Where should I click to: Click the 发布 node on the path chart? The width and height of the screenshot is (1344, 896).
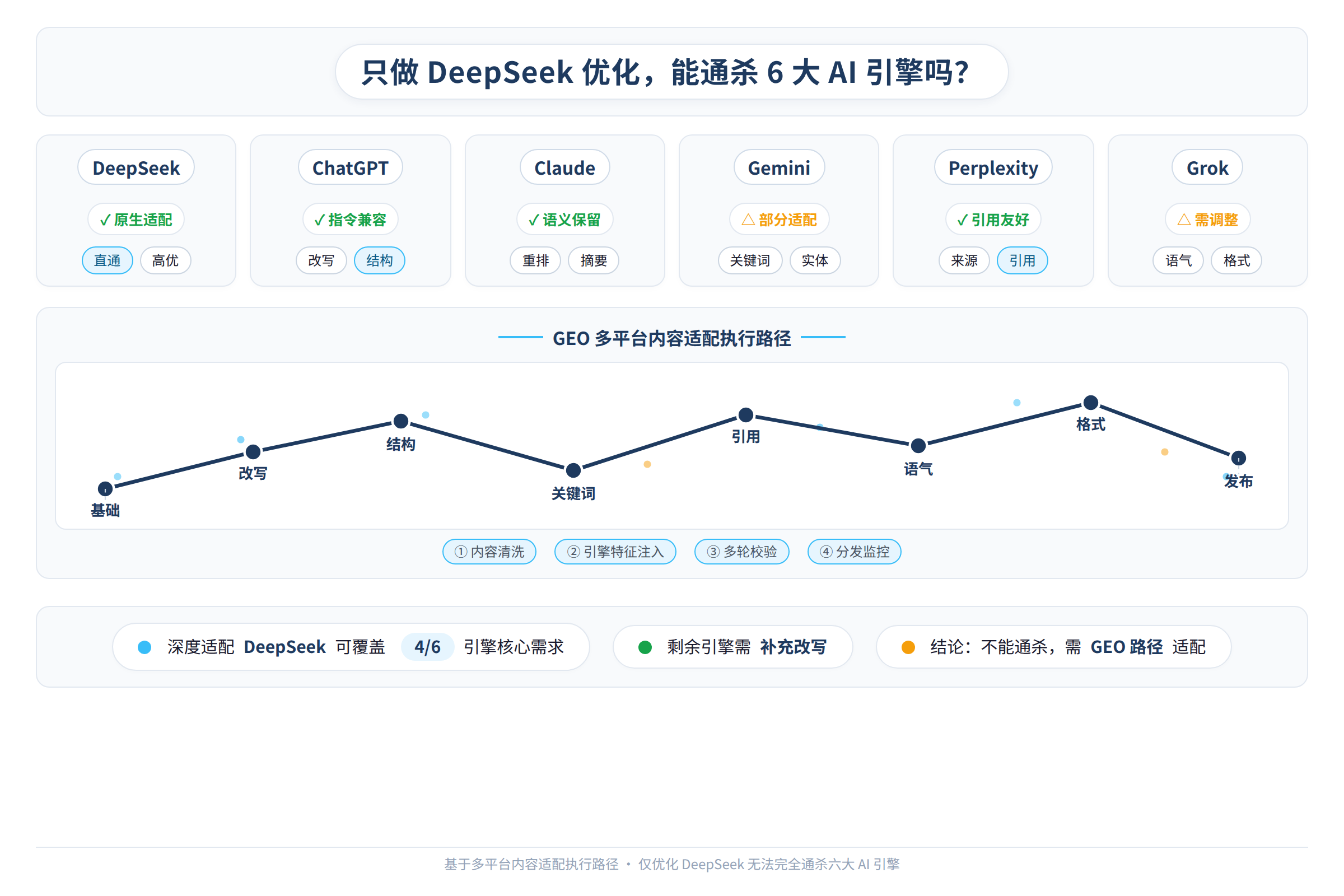pyautogui.click(x=1238, y=458)
